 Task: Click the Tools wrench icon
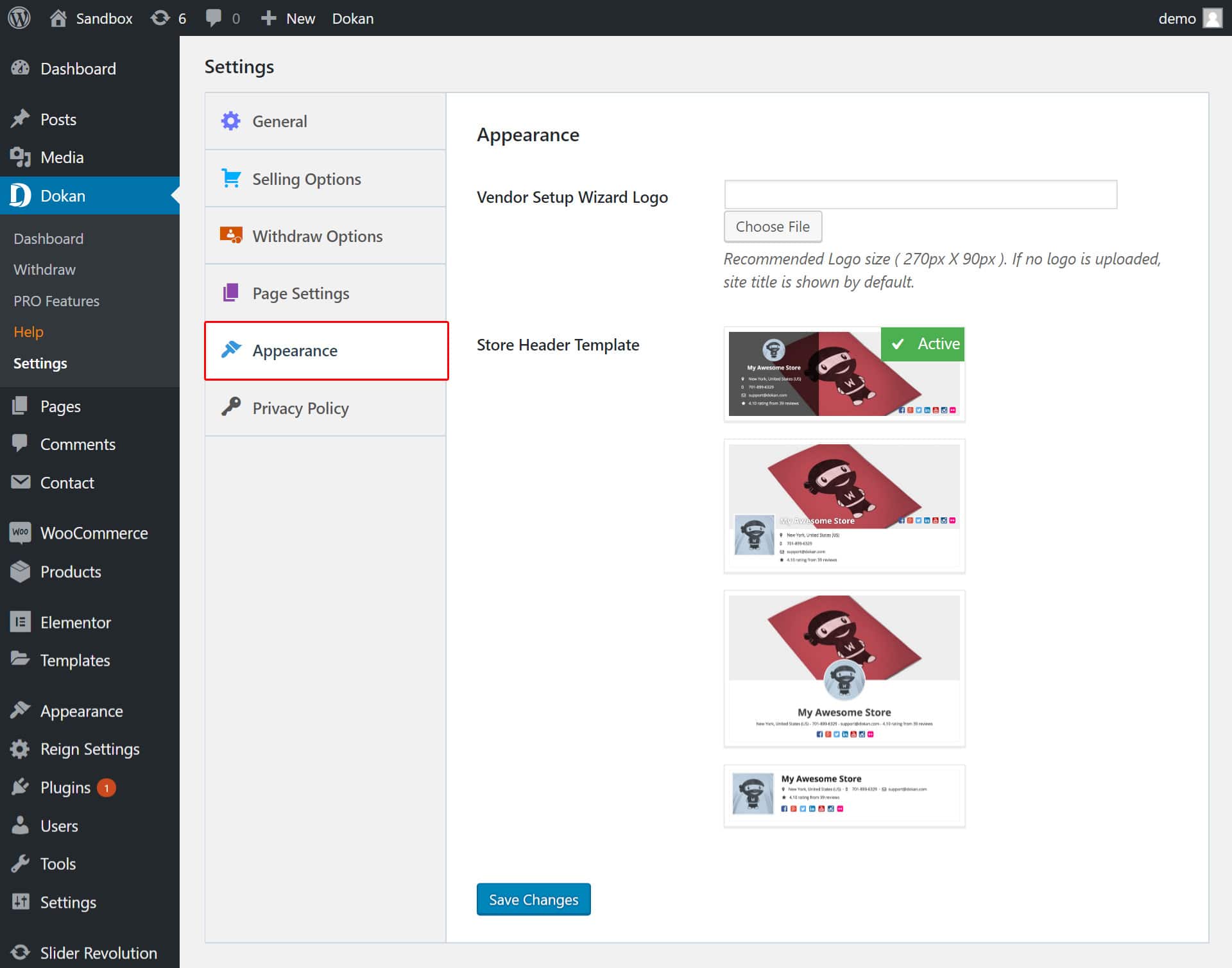21,863
